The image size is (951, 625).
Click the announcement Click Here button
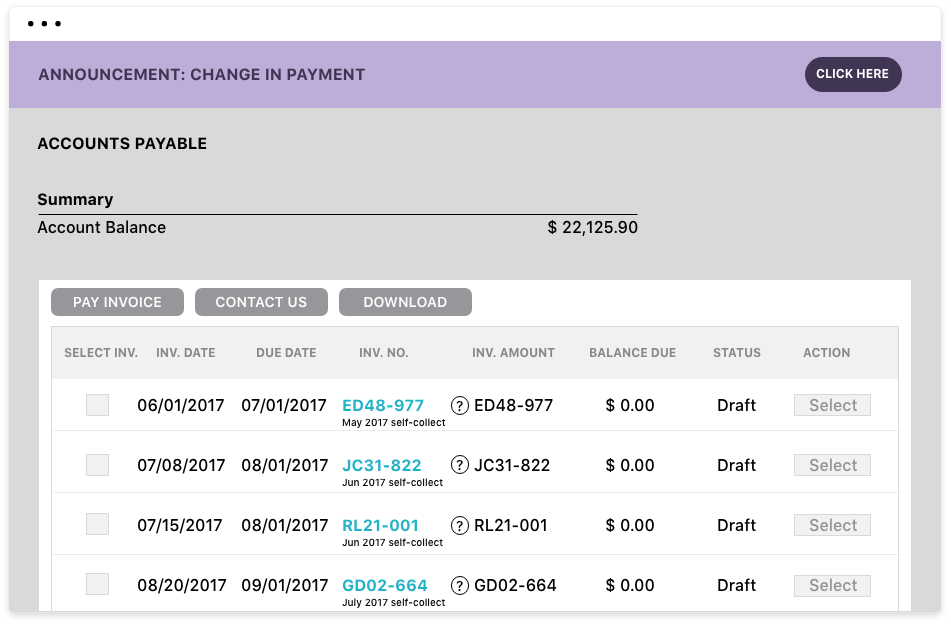point(853,74)
